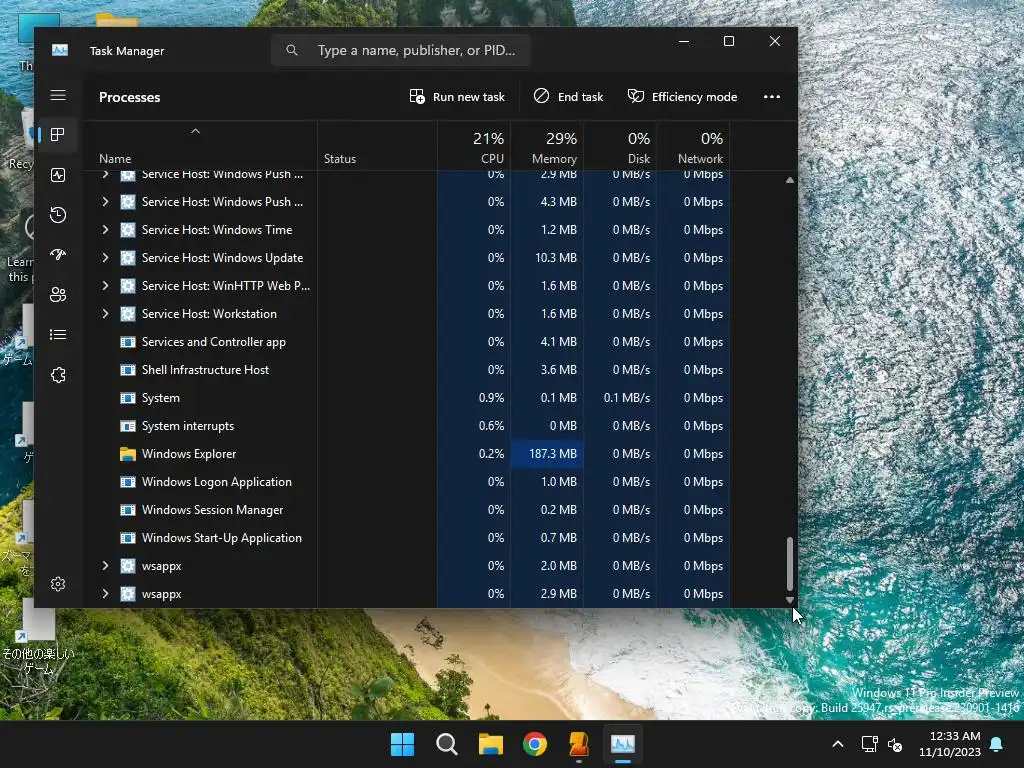Open taskbar Search
Image resolution: width=1024 pixels, height=768 pixels.
[447, 744]
